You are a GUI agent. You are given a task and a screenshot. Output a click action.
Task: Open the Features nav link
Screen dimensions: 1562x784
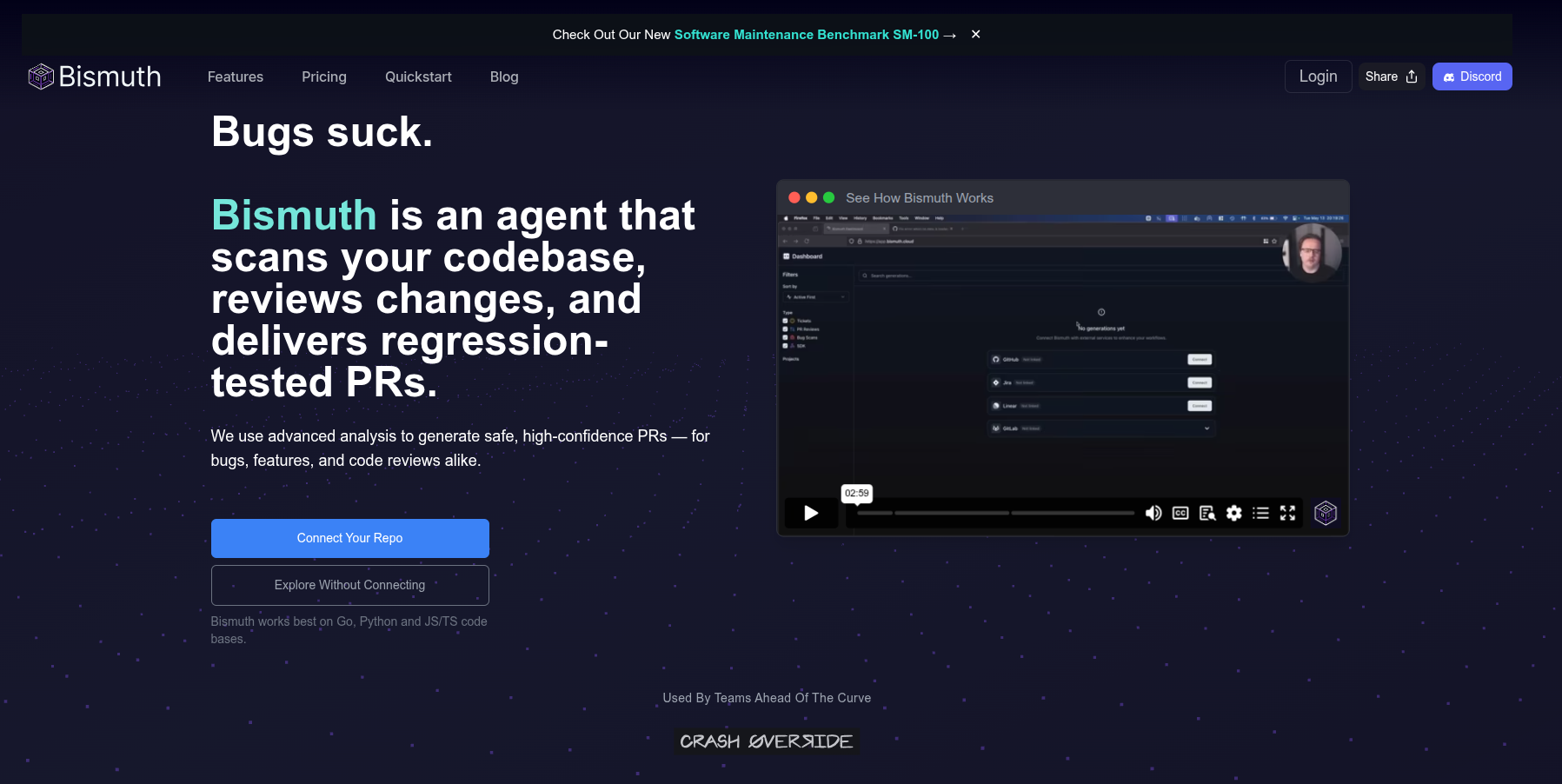236,76
